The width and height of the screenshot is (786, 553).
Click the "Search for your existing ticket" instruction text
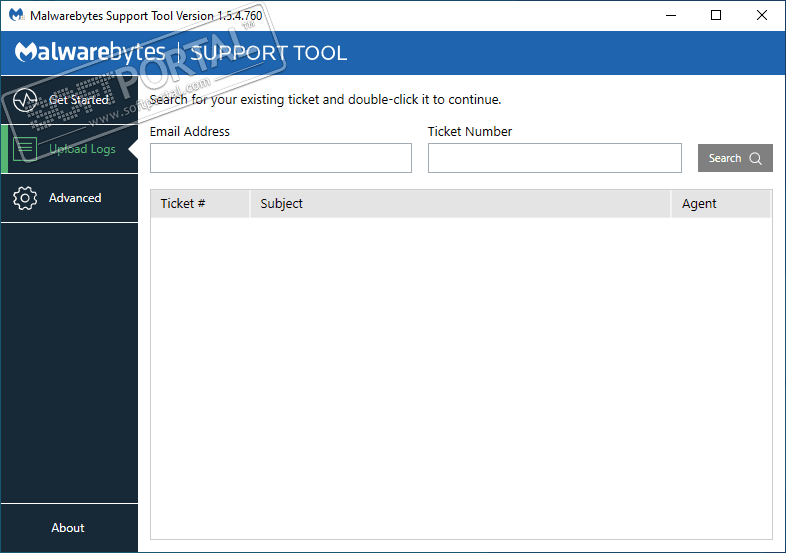(325, 100)
